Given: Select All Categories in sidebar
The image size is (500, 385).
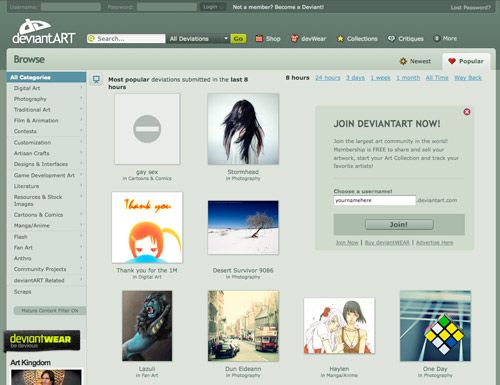Looking at the screenshot, I should coord(46,77).
